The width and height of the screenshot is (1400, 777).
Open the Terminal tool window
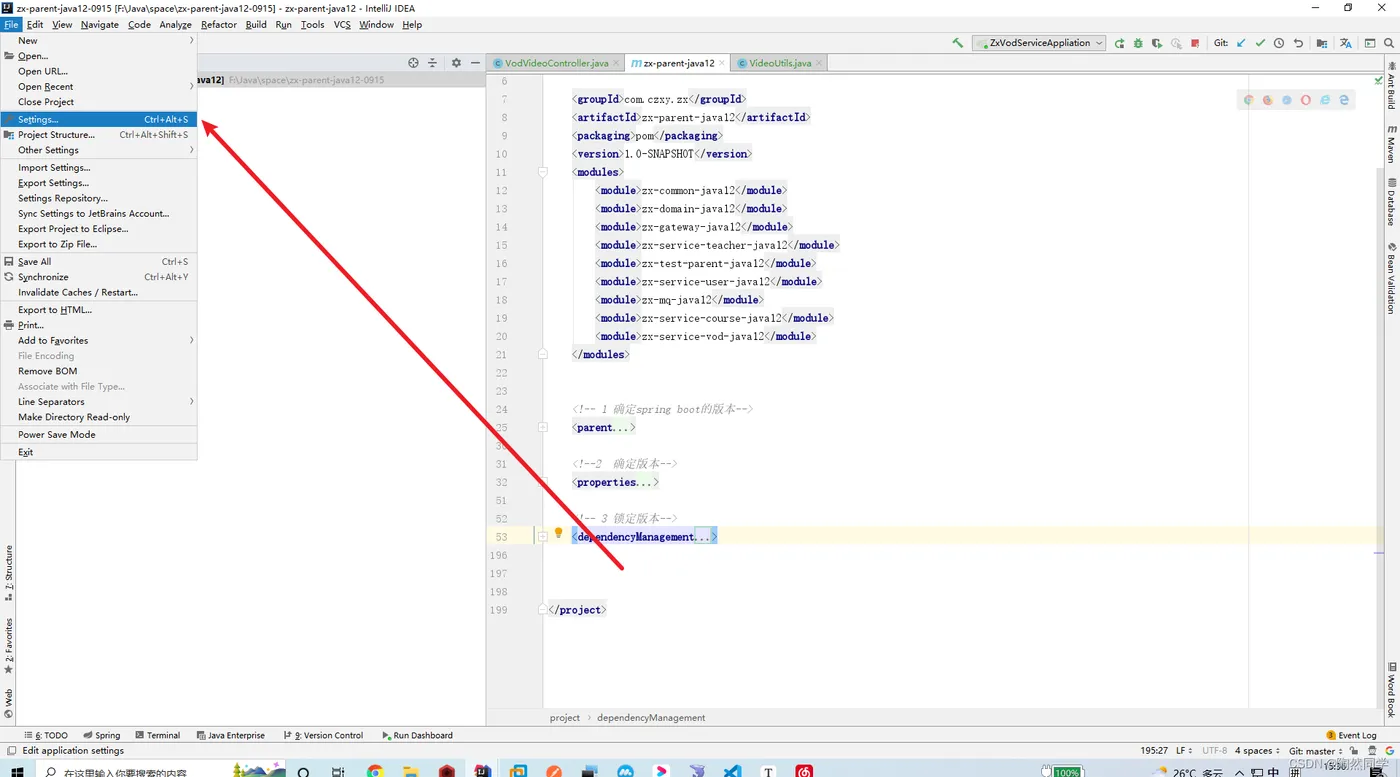[x=158, y=735]
